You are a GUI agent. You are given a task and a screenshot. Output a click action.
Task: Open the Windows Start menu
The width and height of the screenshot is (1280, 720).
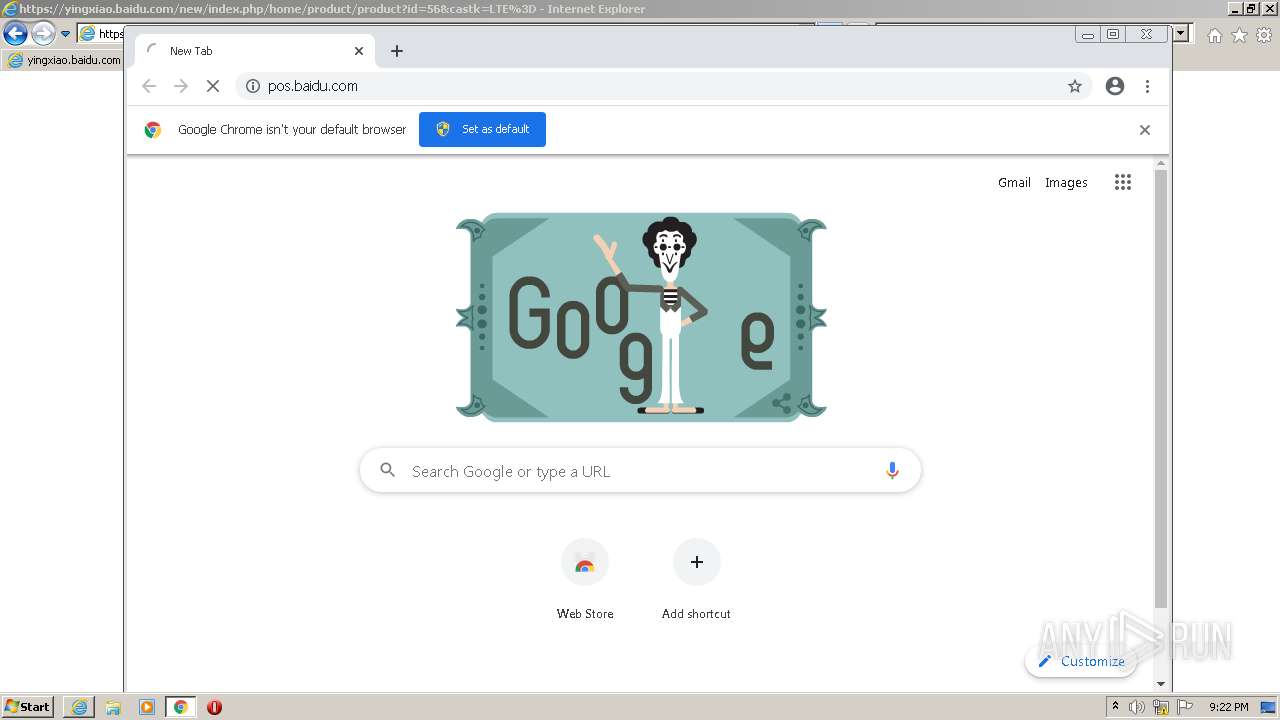click(27, 707)
